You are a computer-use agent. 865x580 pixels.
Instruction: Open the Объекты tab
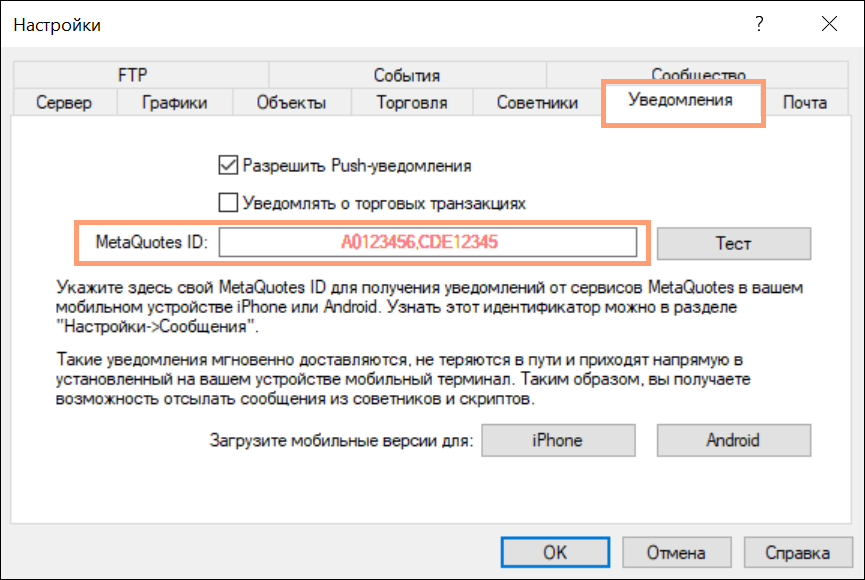(291, 102)
